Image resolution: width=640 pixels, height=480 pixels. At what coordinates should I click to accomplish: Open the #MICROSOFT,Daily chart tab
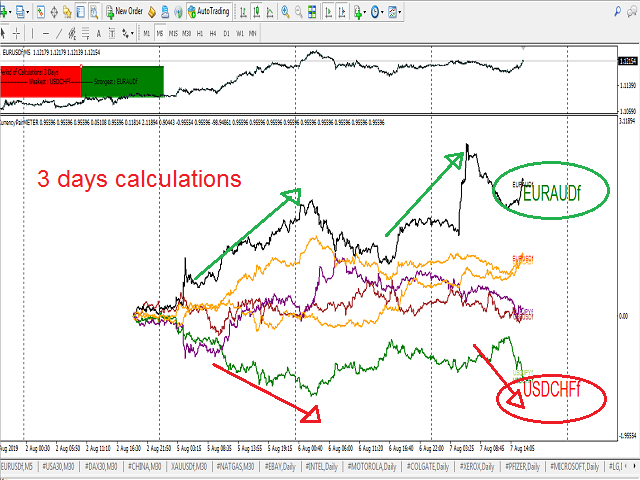[x=575, y=466]
